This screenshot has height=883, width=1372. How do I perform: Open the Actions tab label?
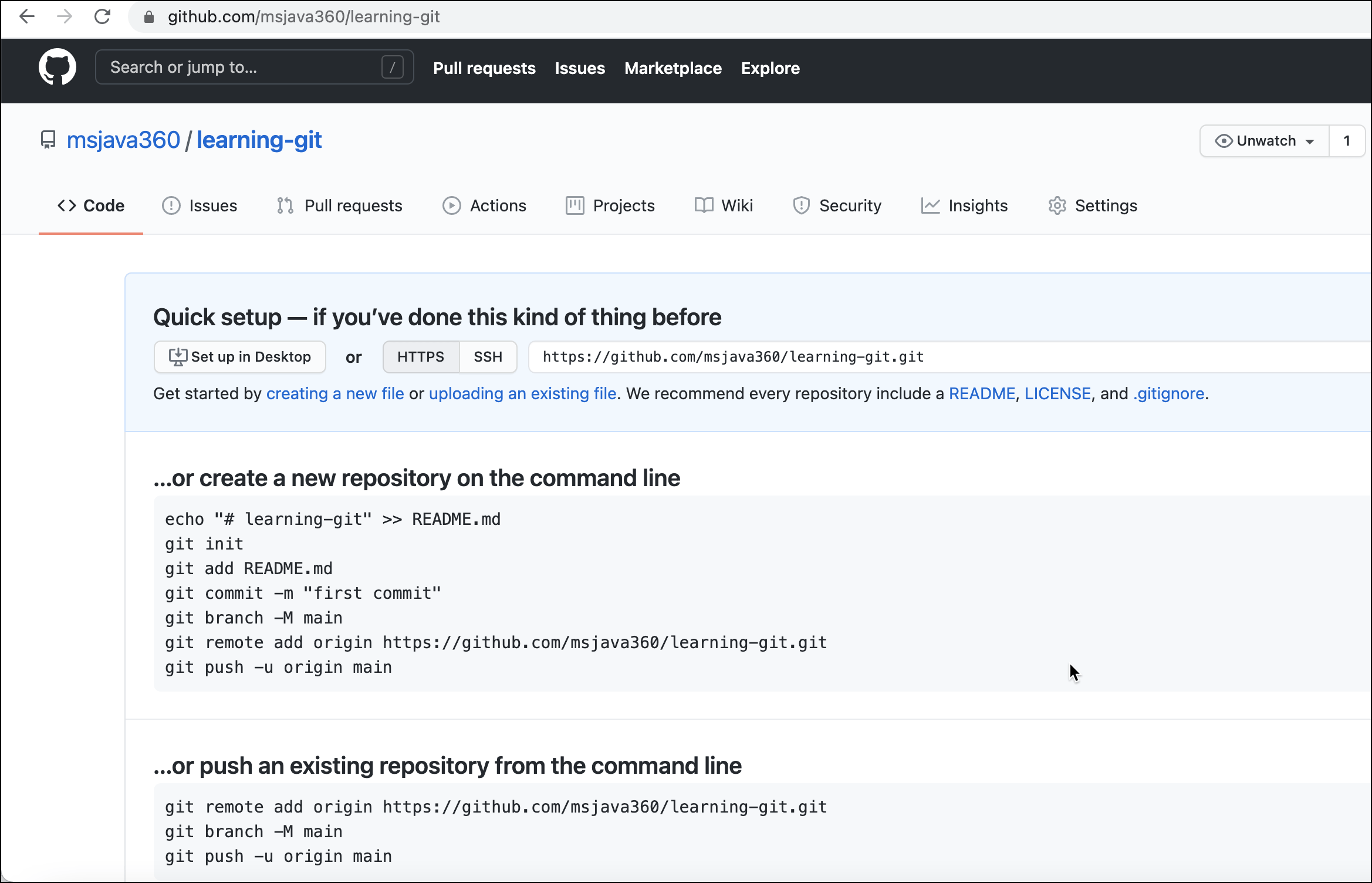pos(498,205)
